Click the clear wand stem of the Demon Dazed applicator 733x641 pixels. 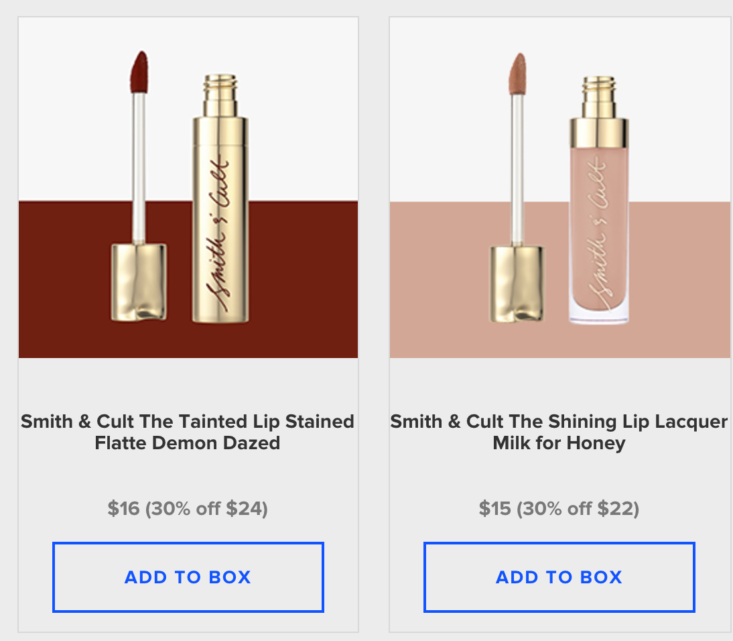(x=139, y=168)
